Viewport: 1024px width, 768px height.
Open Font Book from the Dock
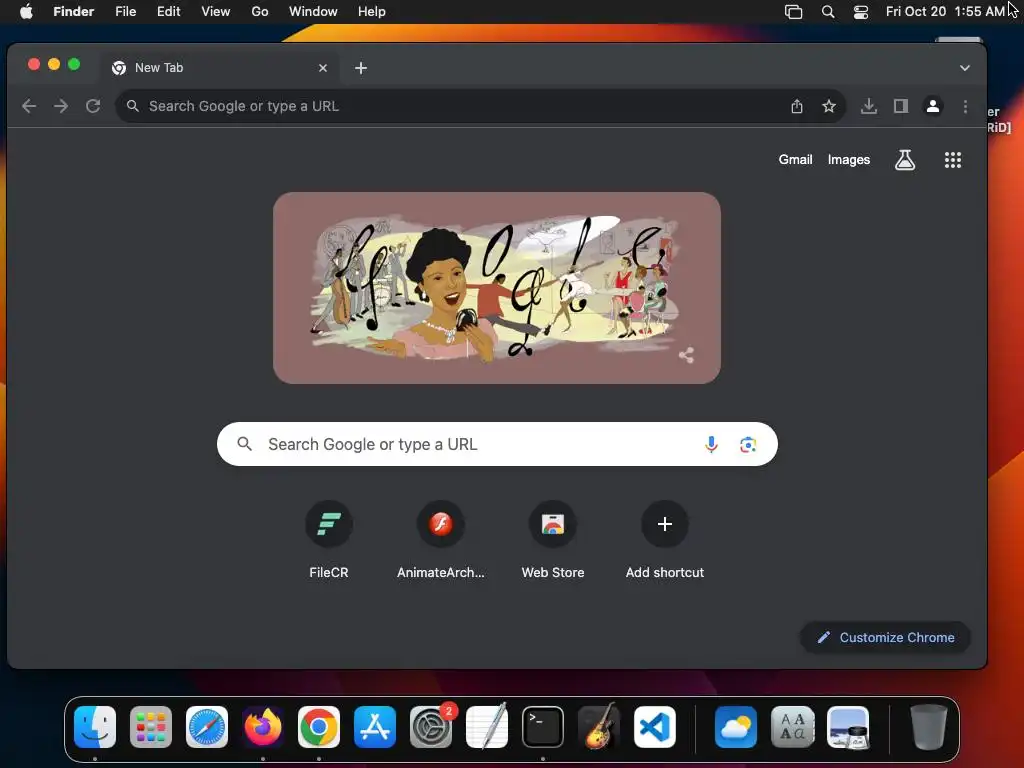click(792, 727)
